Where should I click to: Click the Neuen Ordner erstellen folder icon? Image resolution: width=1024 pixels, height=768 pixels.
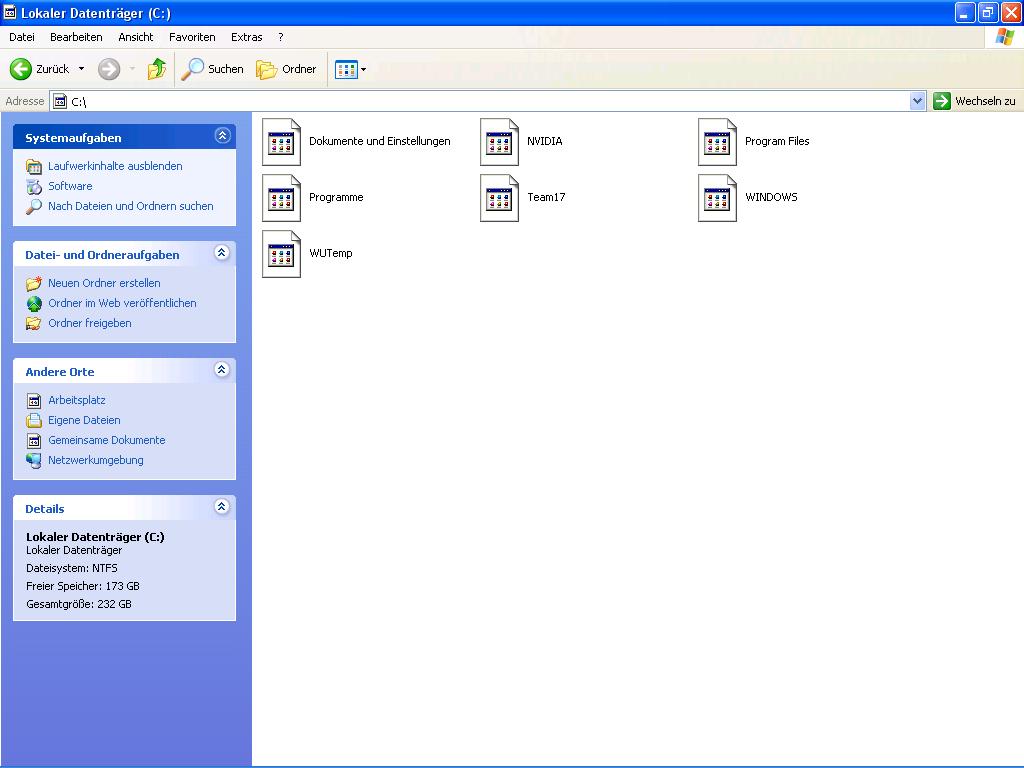34,283
